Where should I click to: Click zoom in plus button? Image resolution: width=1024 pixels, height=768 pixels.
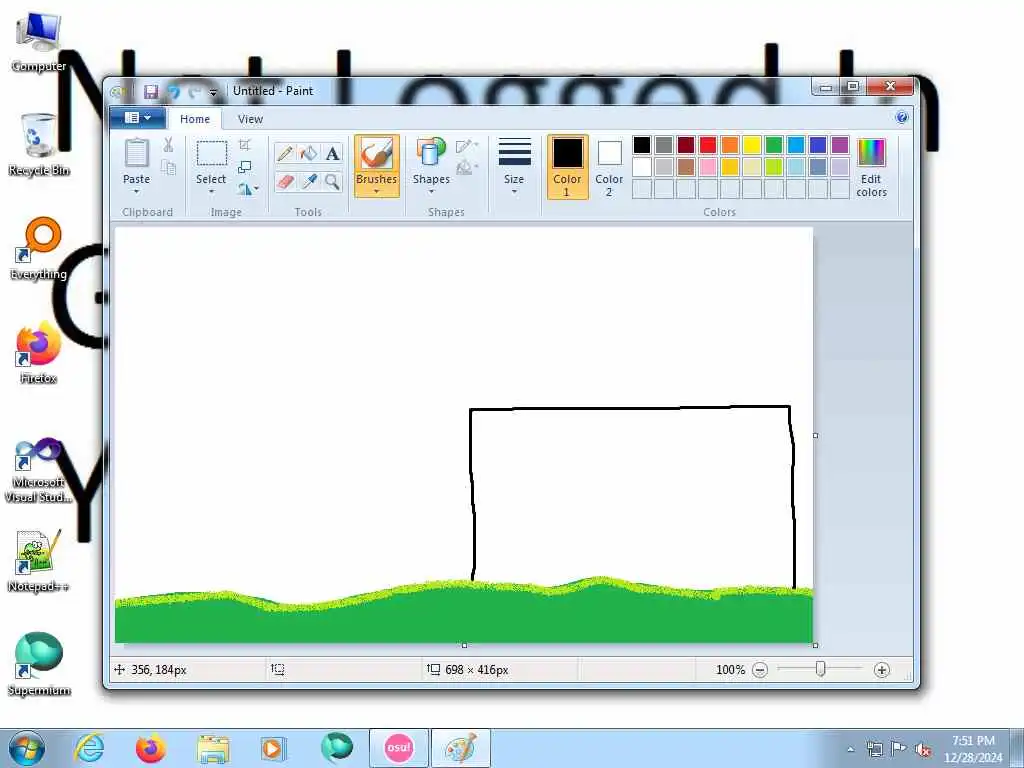pyautogui.click(x=882, y=669)
